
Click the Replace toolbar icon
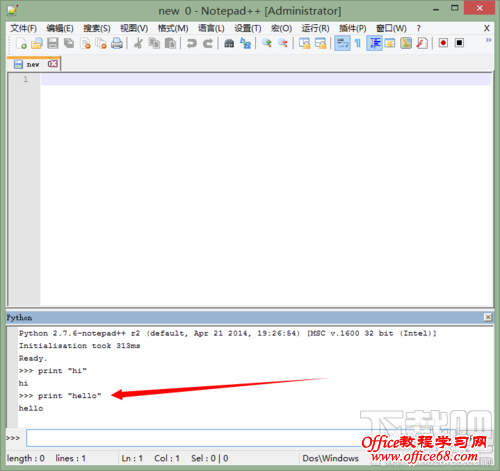point(246,43)
